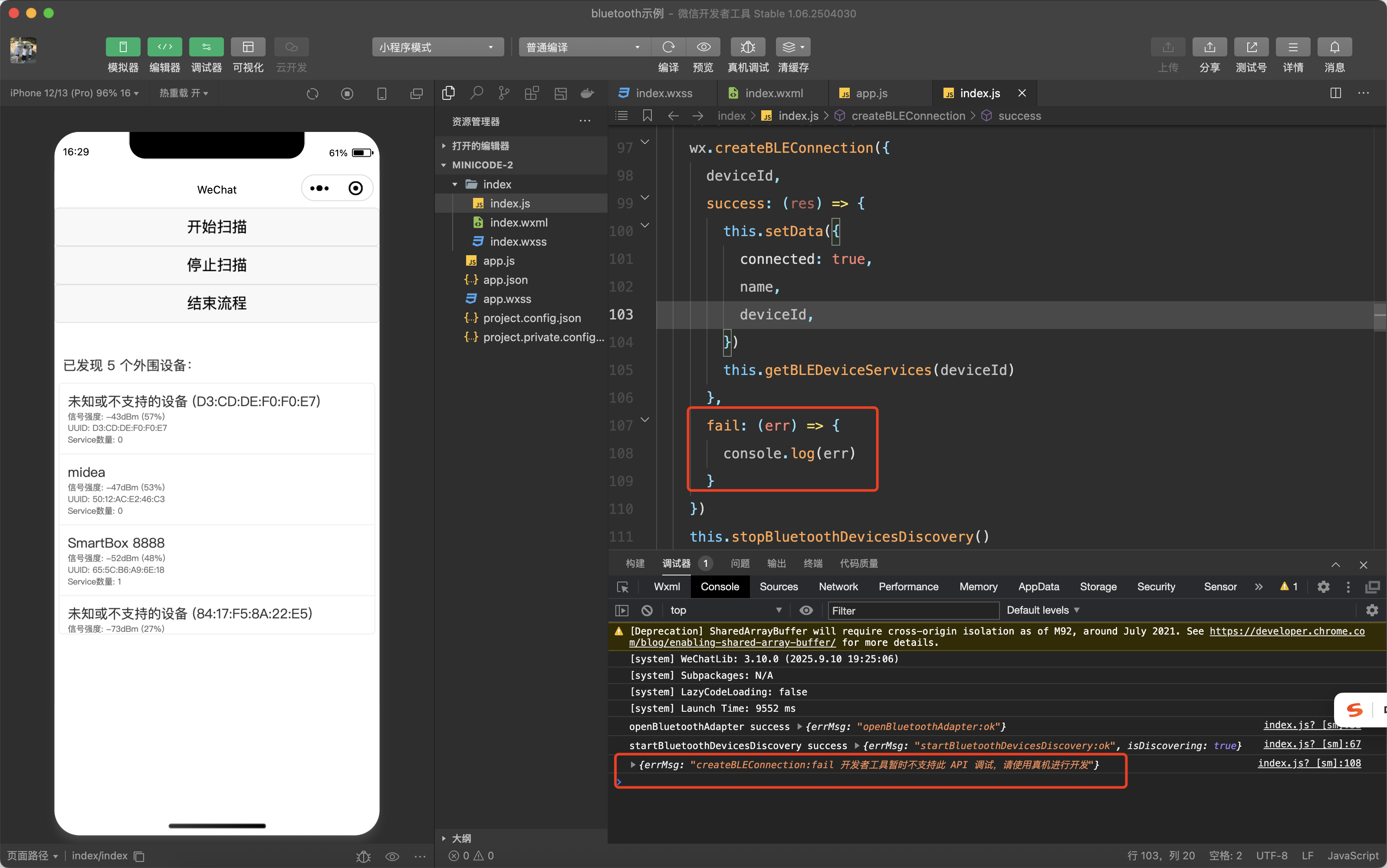Click the 真机调试 real-device debug icon
The height and width of the screenshot is (868, 1387).
click(x=747, y=47)
